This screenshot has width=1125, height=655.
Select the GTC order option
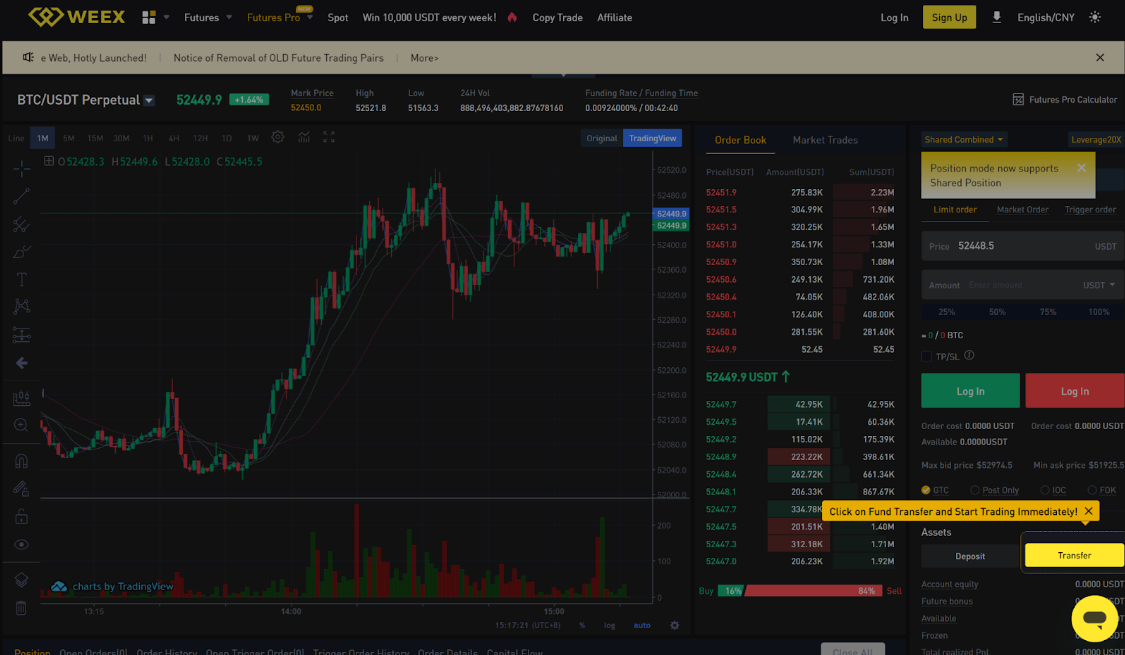click(x=935, y=490)
